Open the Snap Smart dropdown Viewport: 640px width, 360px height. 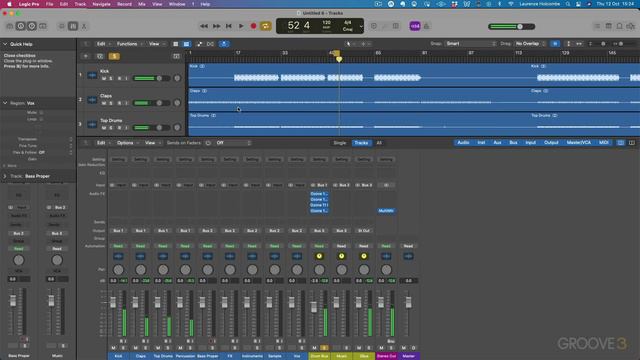tap(471, 44)
